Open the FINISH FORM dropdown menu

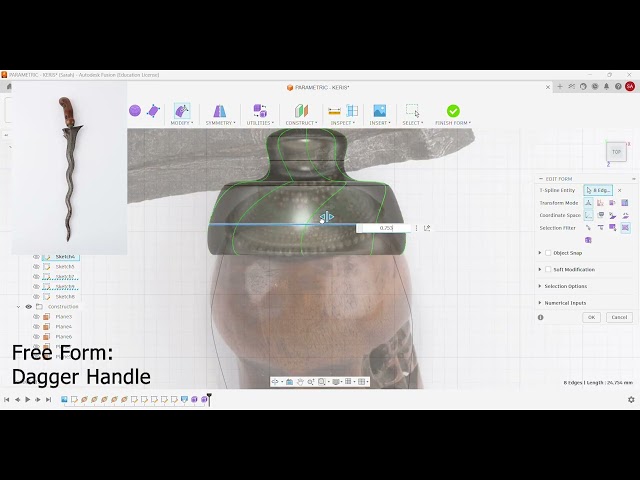[x=453, y=123]
